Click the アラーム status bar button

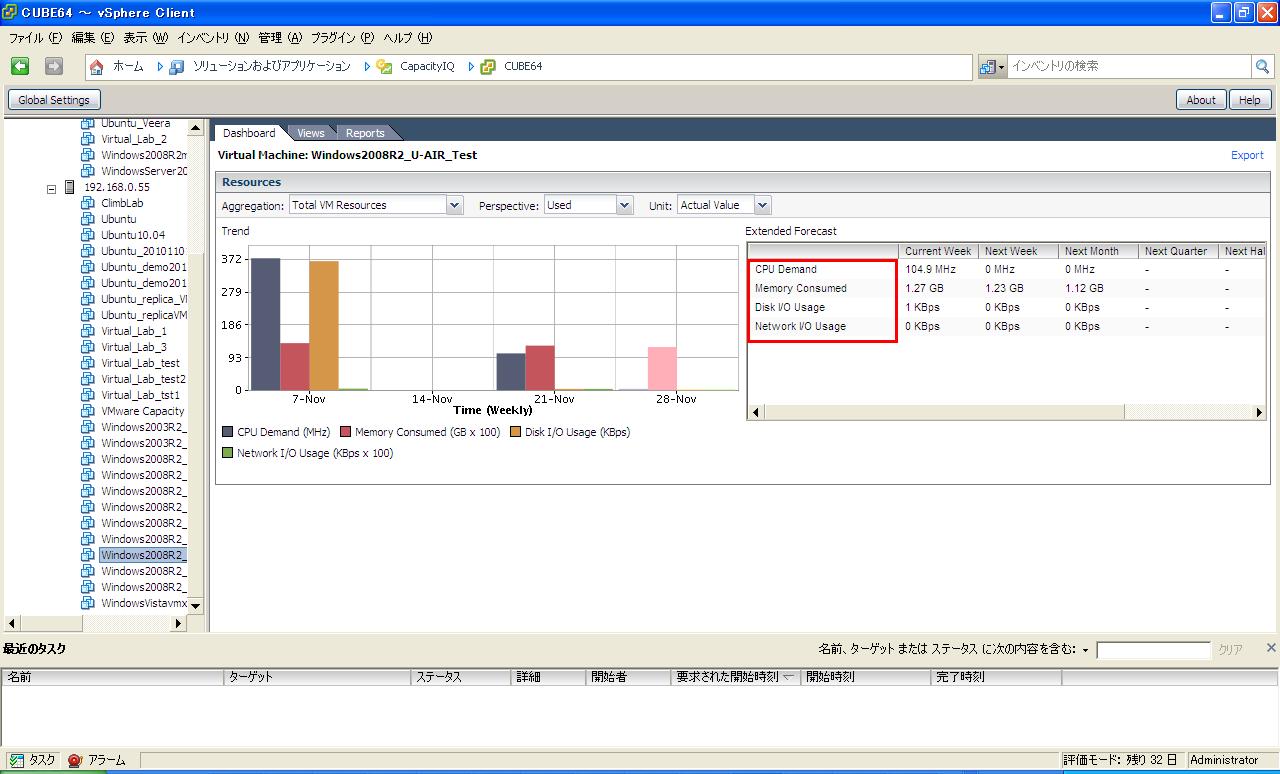click(97, 760)
